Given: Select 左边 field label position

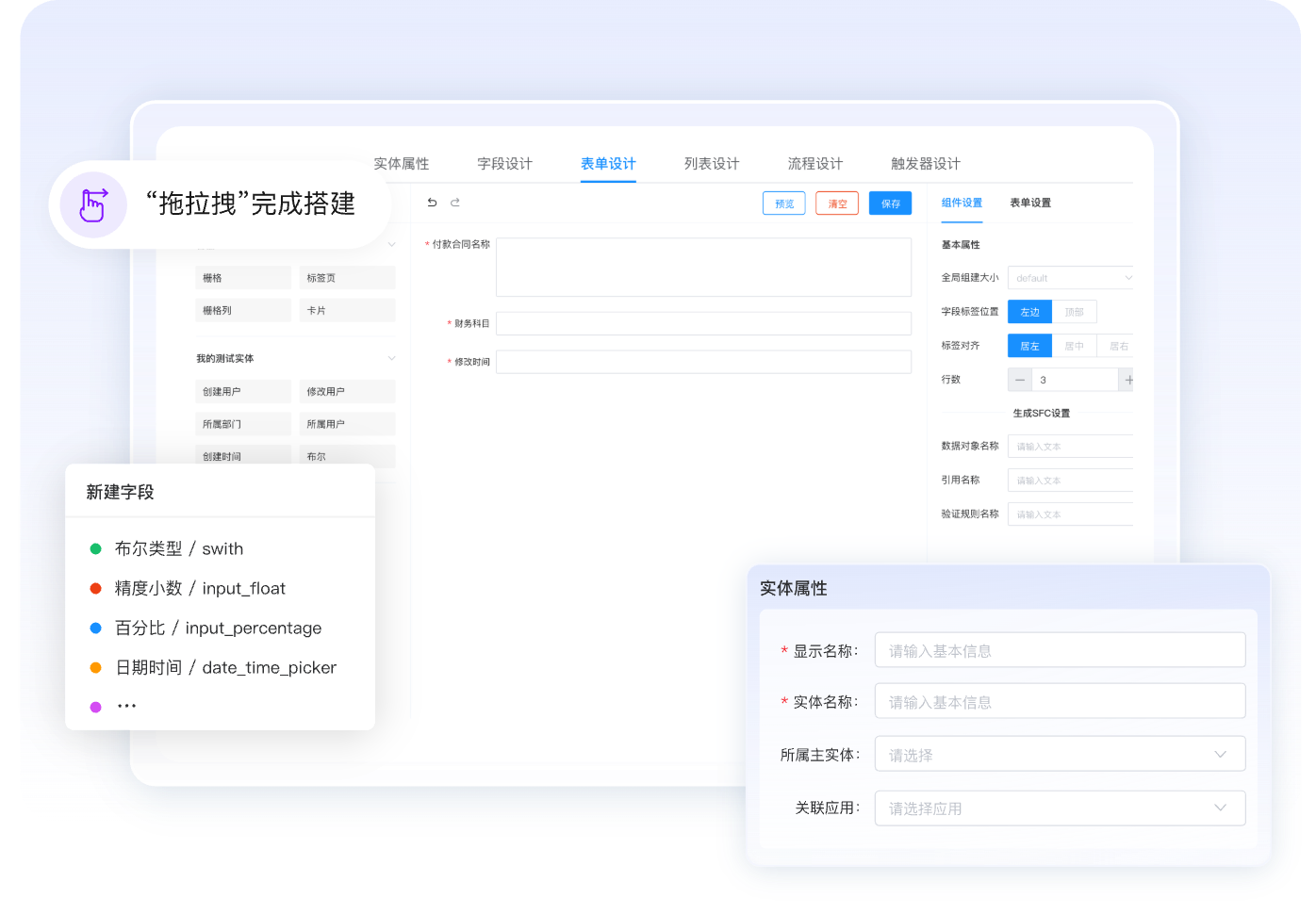Looking at the screenshot, I should 1029,312.
